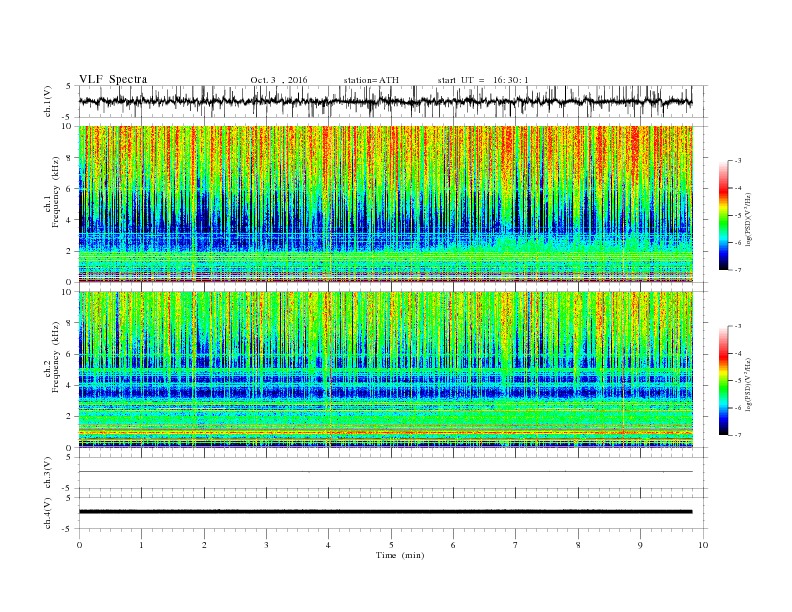Click the "1" minute tick label
The width and height of the screenshot is (792, 612).
[141, 545]
